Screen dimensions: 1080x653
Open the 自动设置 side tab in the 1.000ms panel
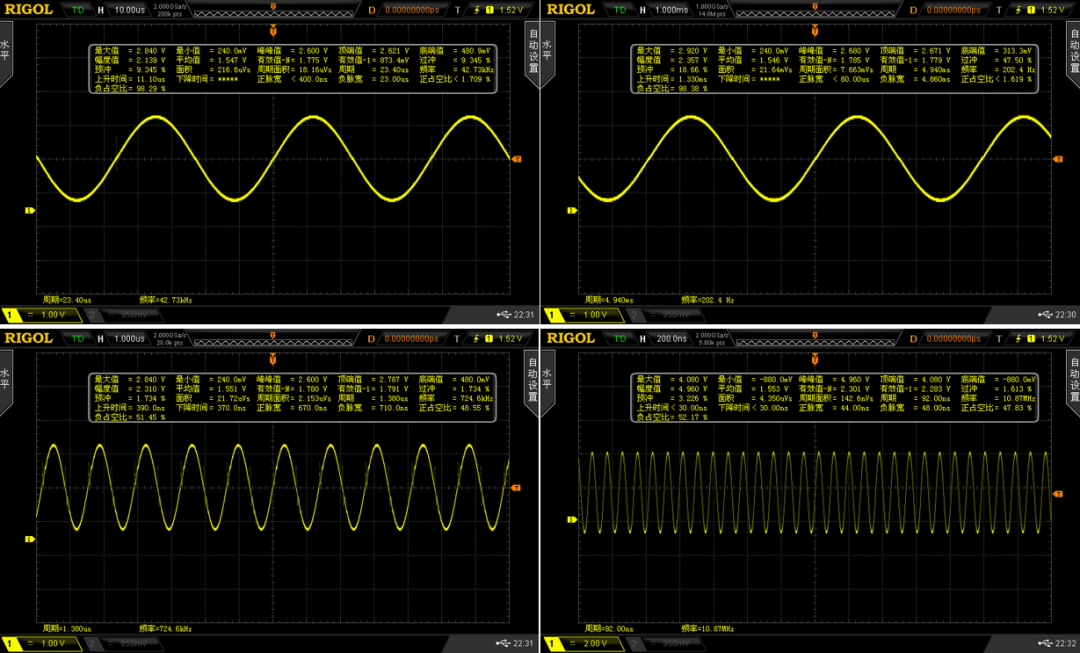coord(1074,54)
